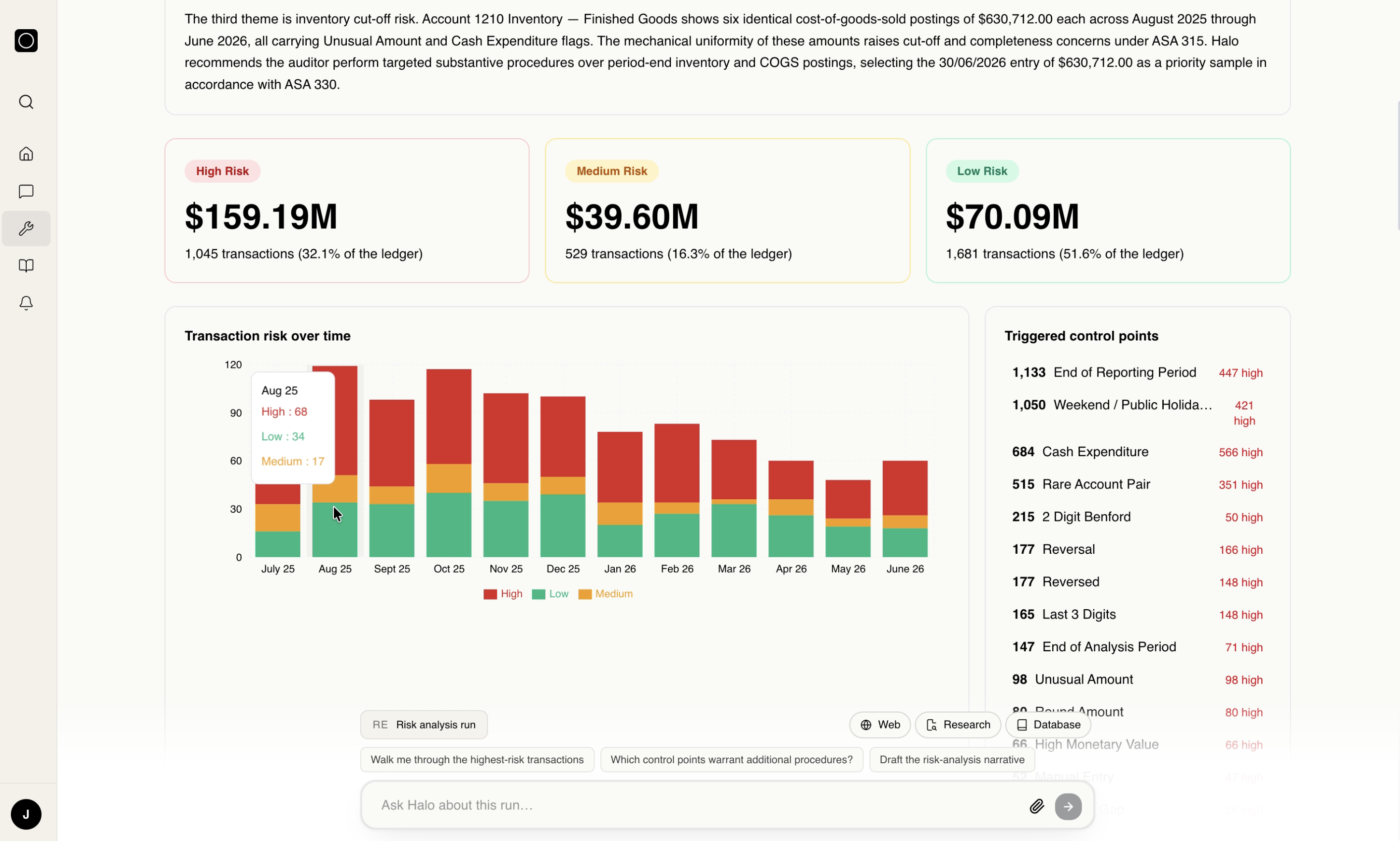Click the 'Transaction risk over time' heading
The image size is (1400, 841).
click(268, 336)
